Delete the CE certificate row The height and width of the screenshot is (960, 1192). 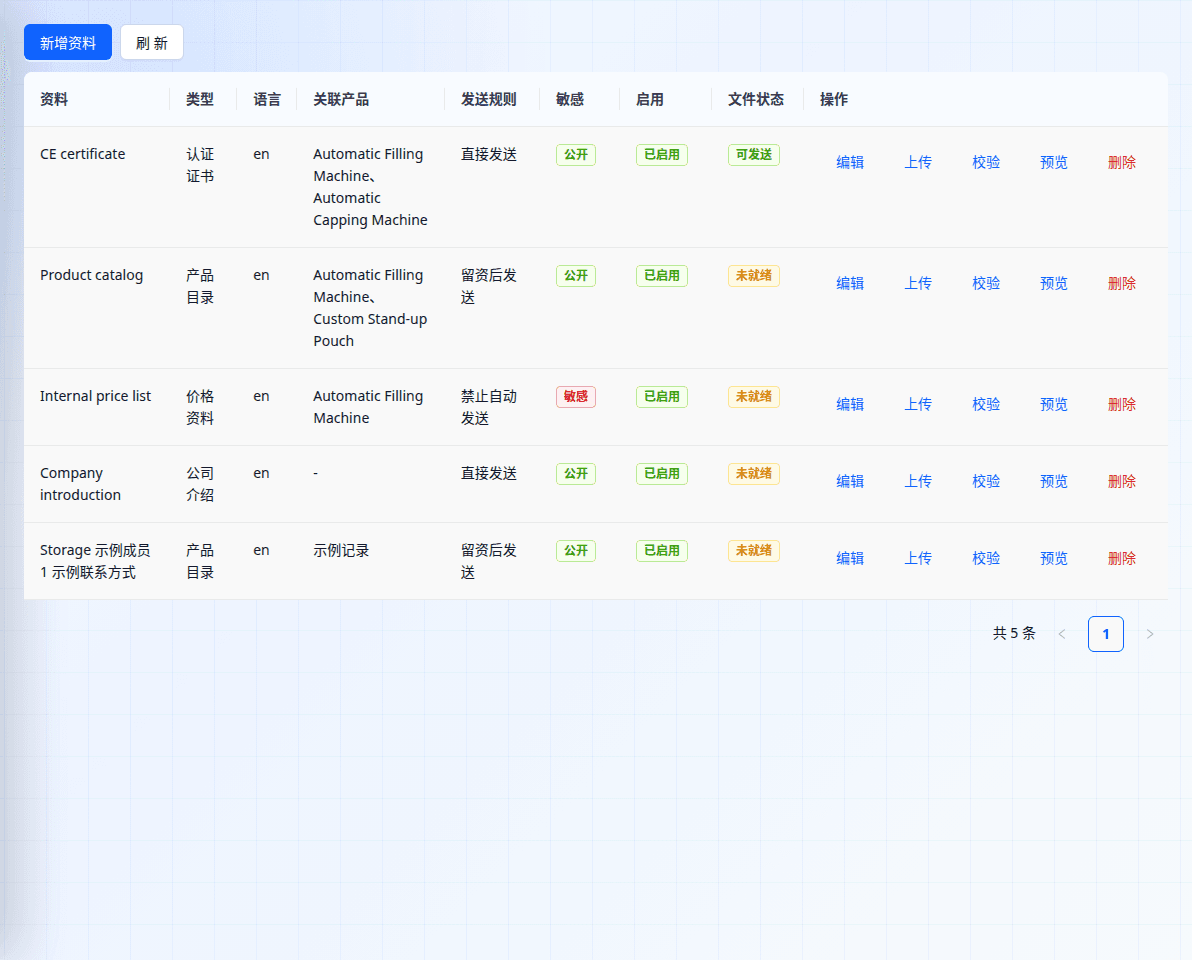(1121, 162)
